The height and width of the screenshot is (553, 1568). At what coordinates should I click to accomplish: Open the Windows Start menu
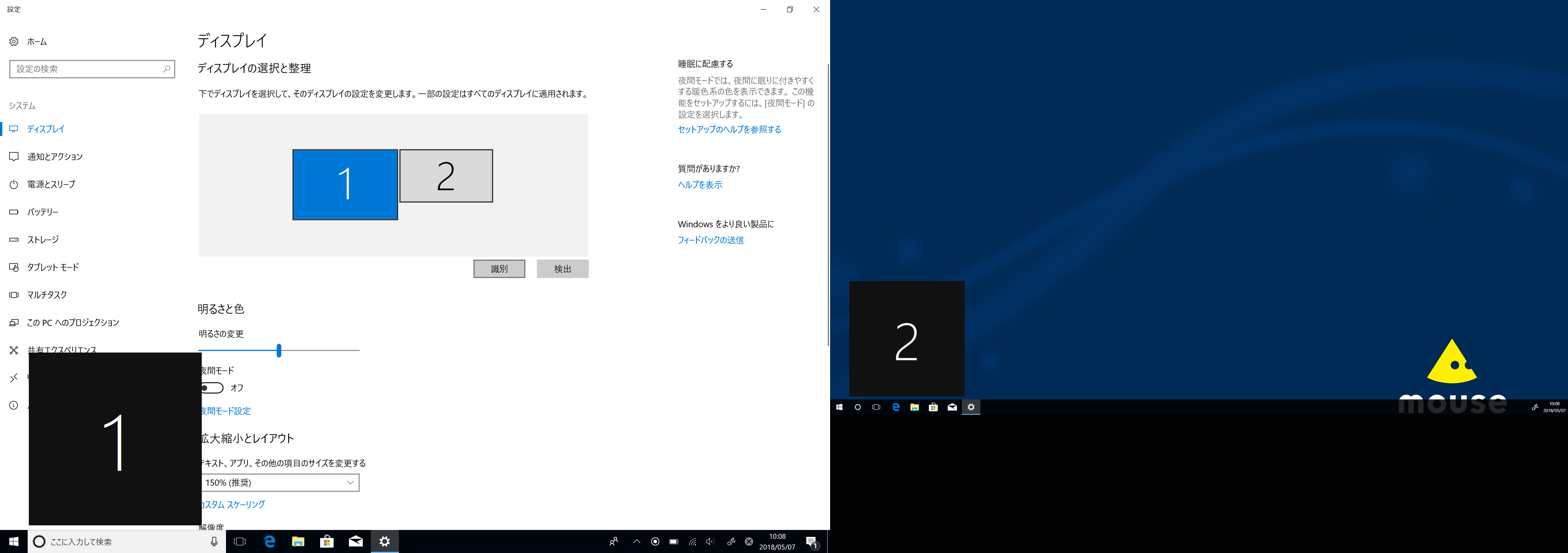point(13,541)
